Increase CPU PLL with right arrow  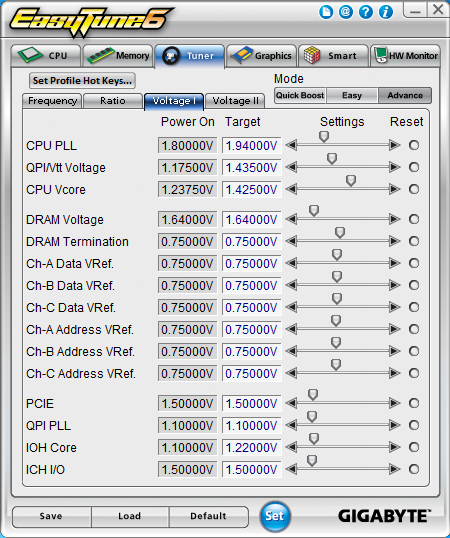pyautogui.click(x=394, y=145)
